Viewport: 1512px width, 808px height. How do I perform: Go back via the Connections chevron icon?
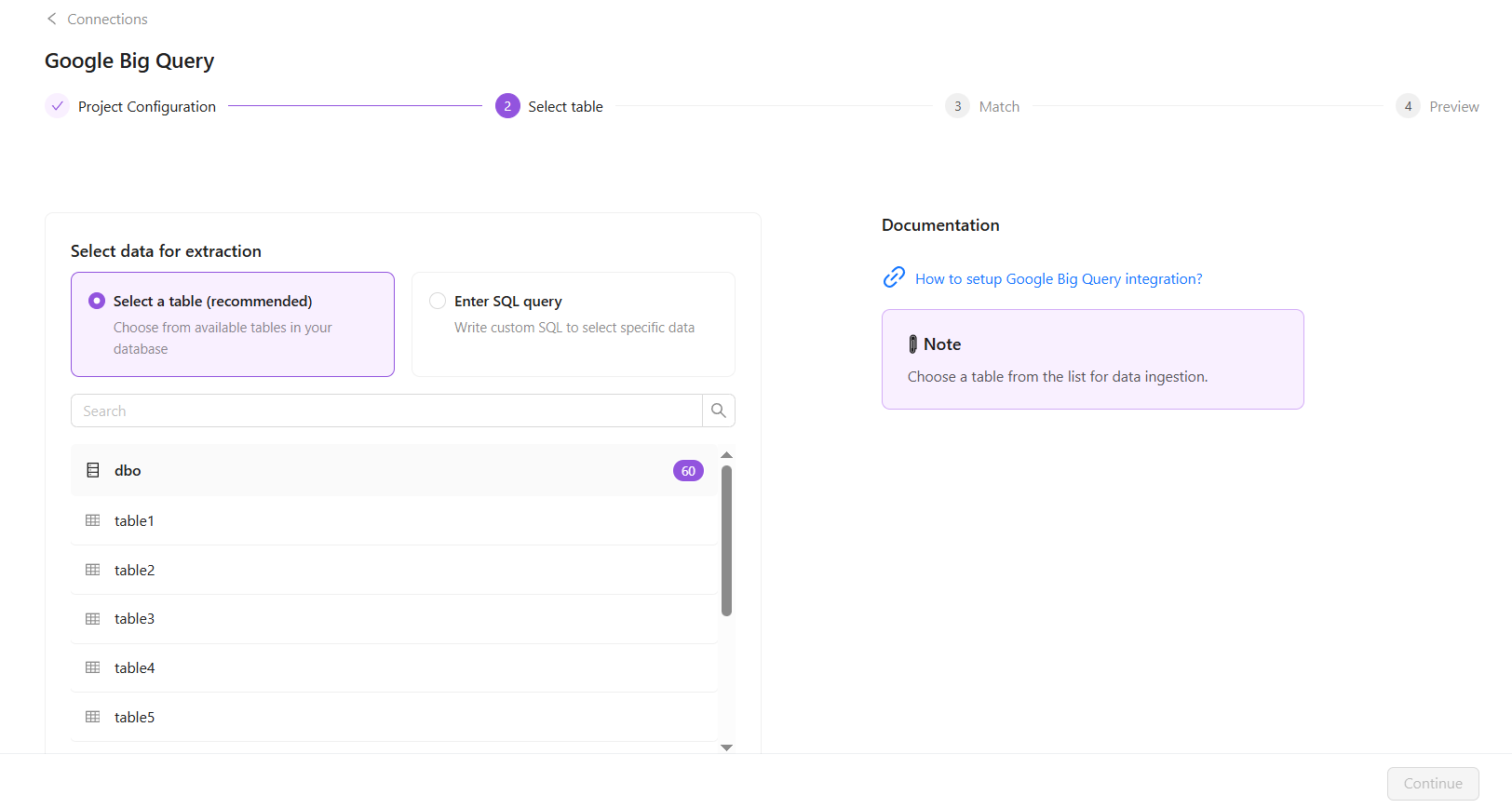(52, 19)
